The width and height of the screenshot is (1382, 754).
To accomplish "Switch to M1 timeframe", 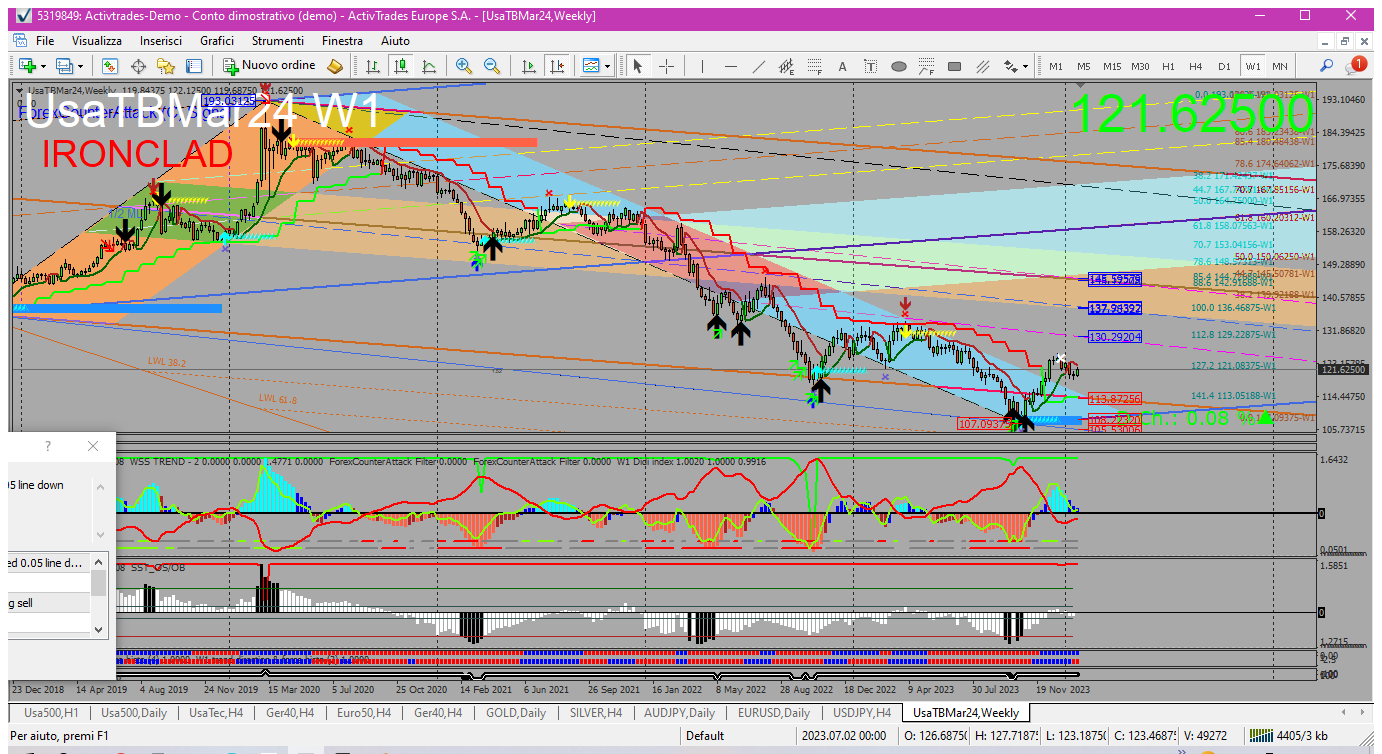I will (x=1056, y=66).
